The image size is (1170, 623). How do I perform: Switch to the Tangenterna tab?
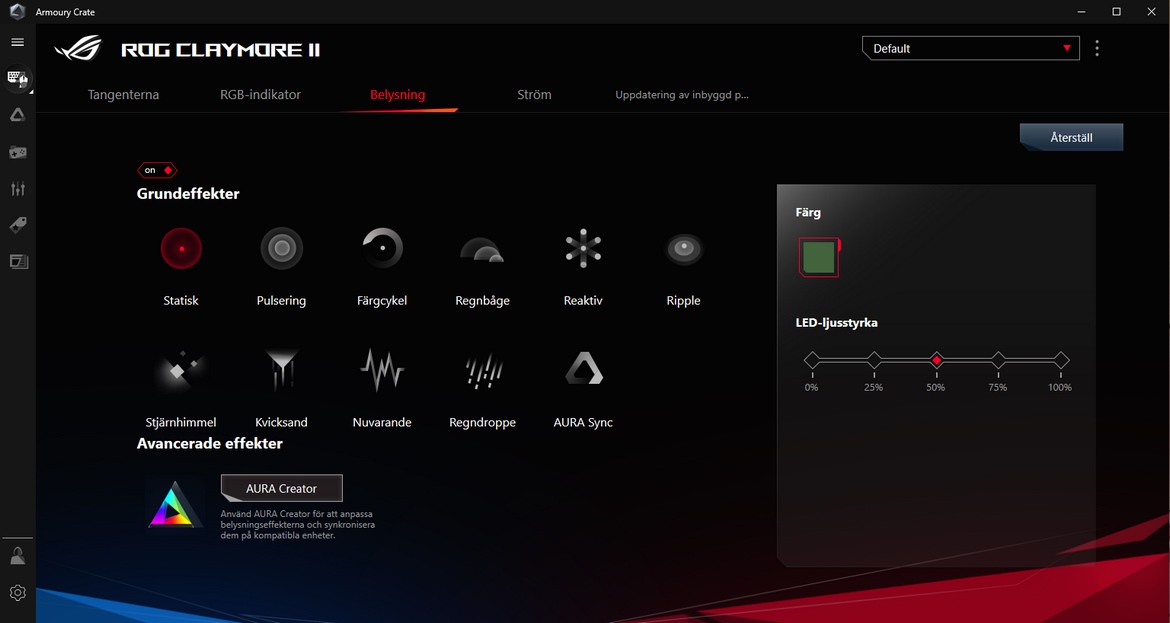click(x=123, y=95)
